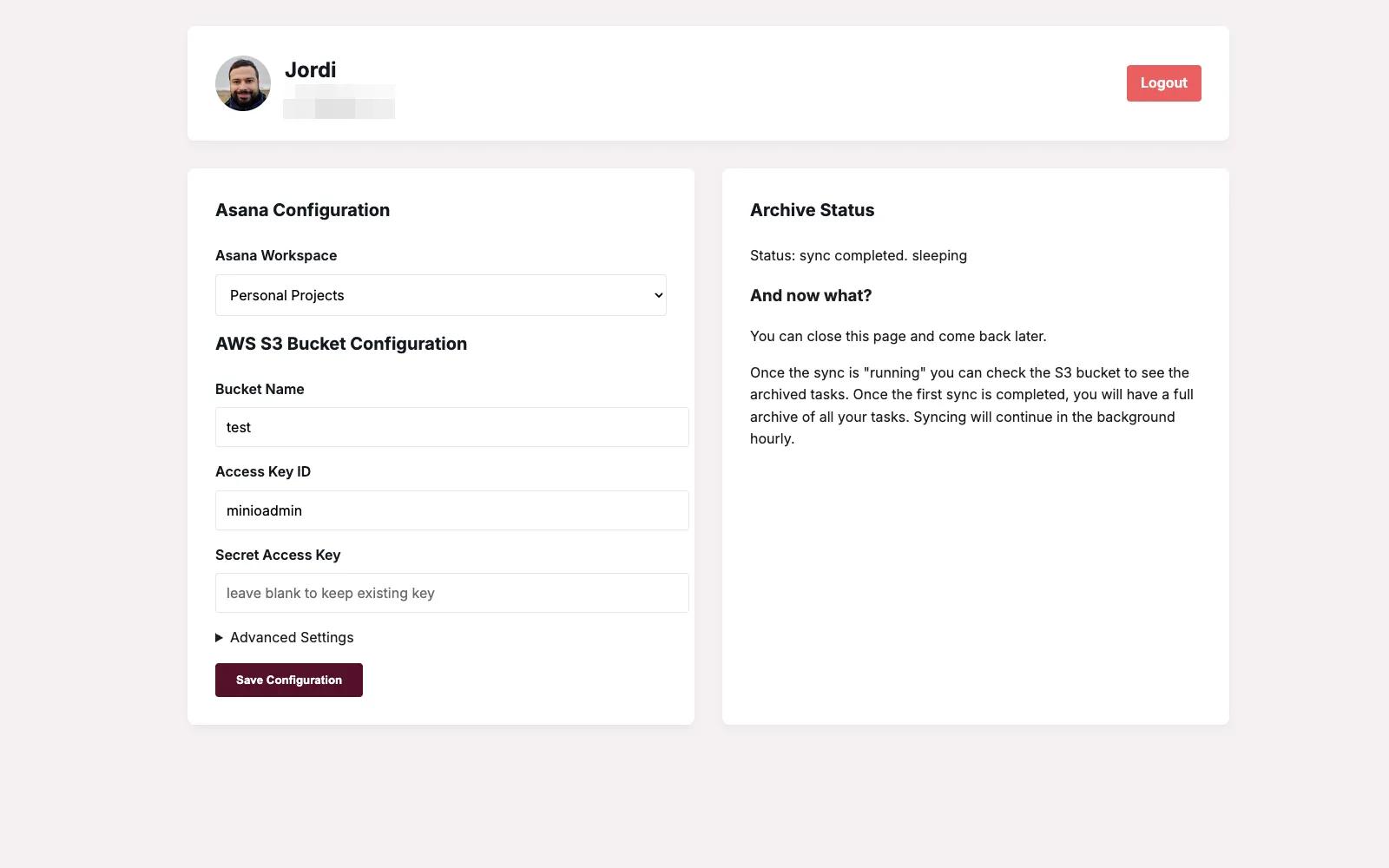Click the chevron arrow on the workspace selector
1389x868 pixels.
pos(658,295)
